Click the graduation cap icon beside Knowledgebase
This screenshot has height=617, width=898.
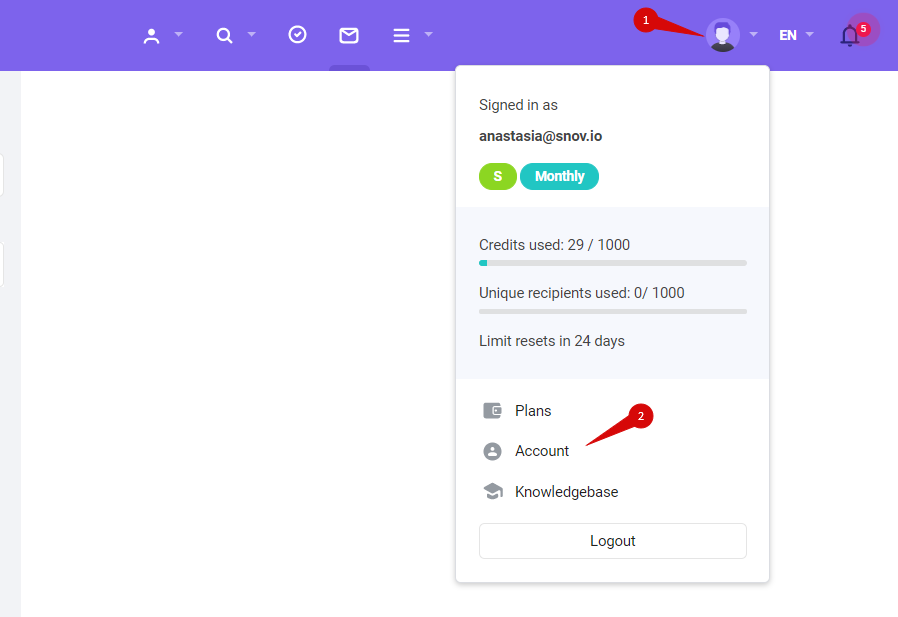[493, 492]
